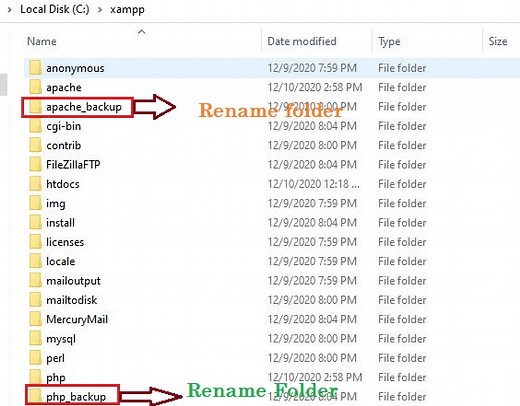Click the locale folder icon
Image resolution: width=520 pixels, height=406 pixels.
(35, 261)
